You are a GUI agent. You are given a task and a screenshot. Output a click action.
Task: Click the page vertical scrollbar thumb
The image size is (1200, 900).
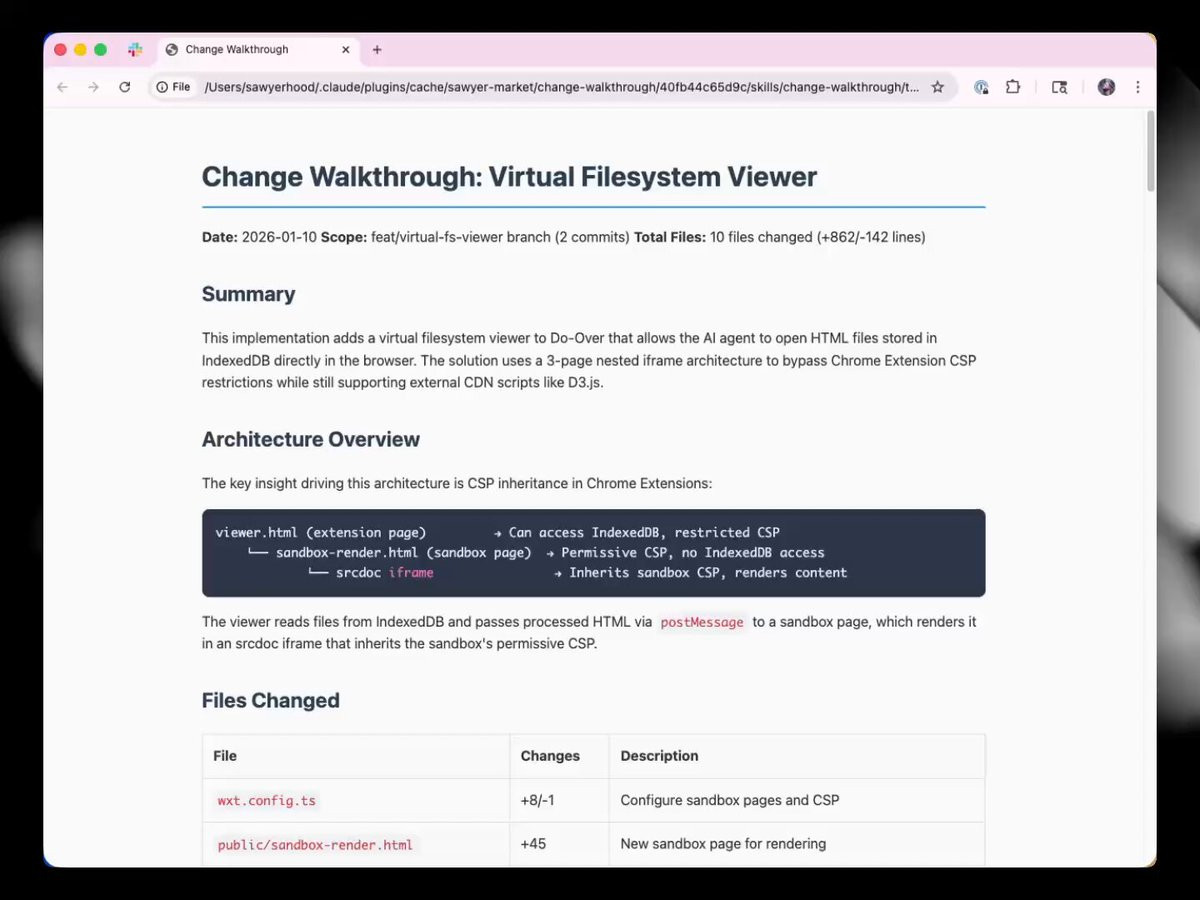click(x=1150, y=150)
